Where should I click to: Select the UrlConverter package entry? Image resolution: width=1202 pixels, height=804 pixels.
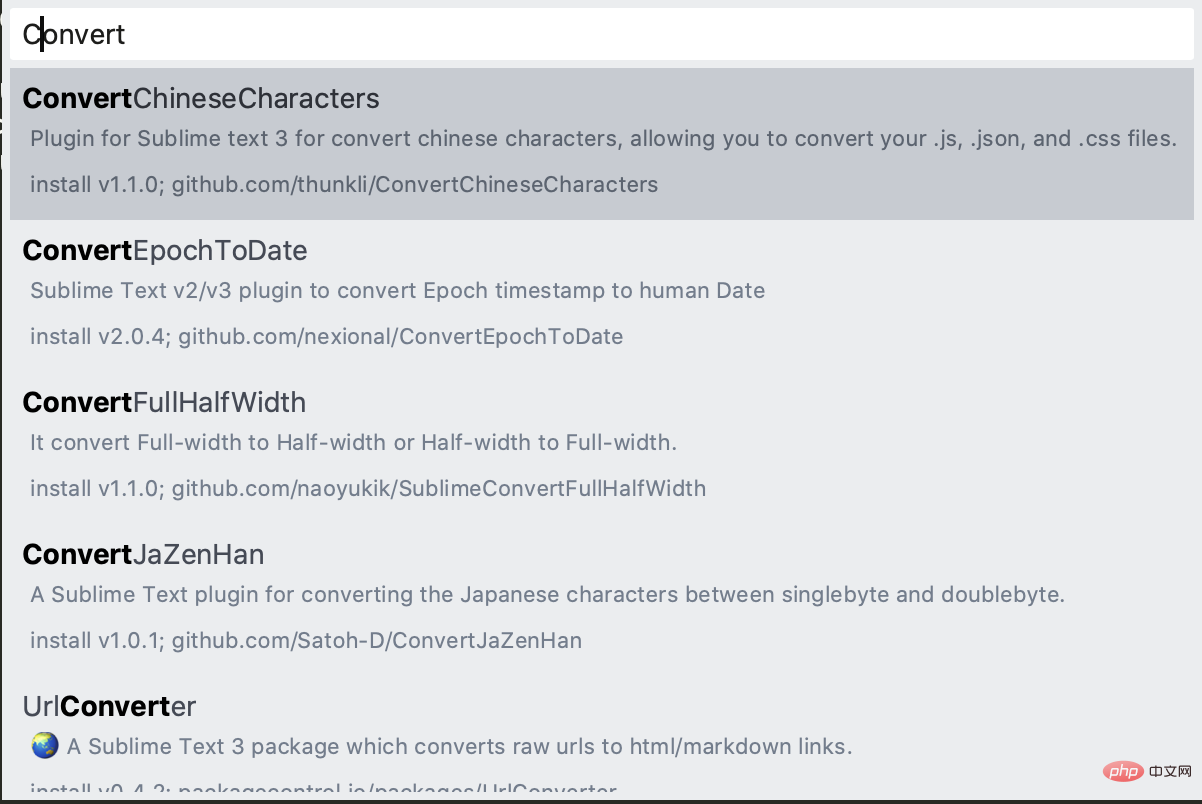[601, 736]
